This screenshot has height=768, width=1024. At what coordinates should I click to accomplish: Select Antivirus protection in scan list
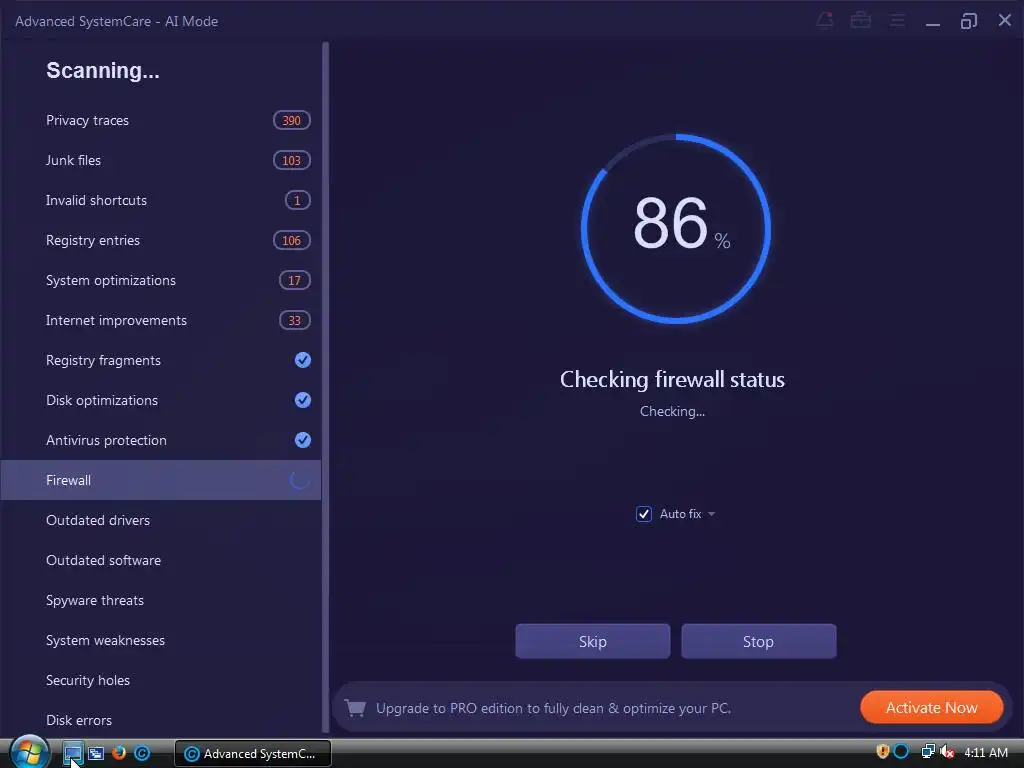pyautogui.click(x=161, y=440)
